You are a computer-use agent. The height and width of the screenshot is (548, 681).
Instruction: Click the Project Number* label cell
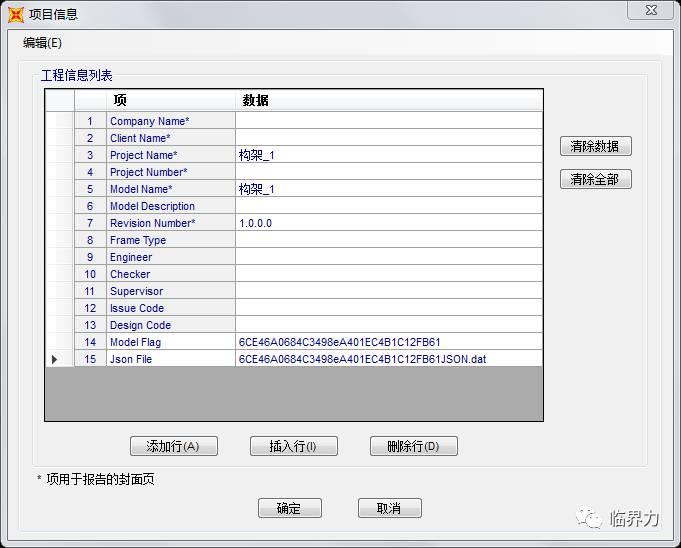(171, 172)
